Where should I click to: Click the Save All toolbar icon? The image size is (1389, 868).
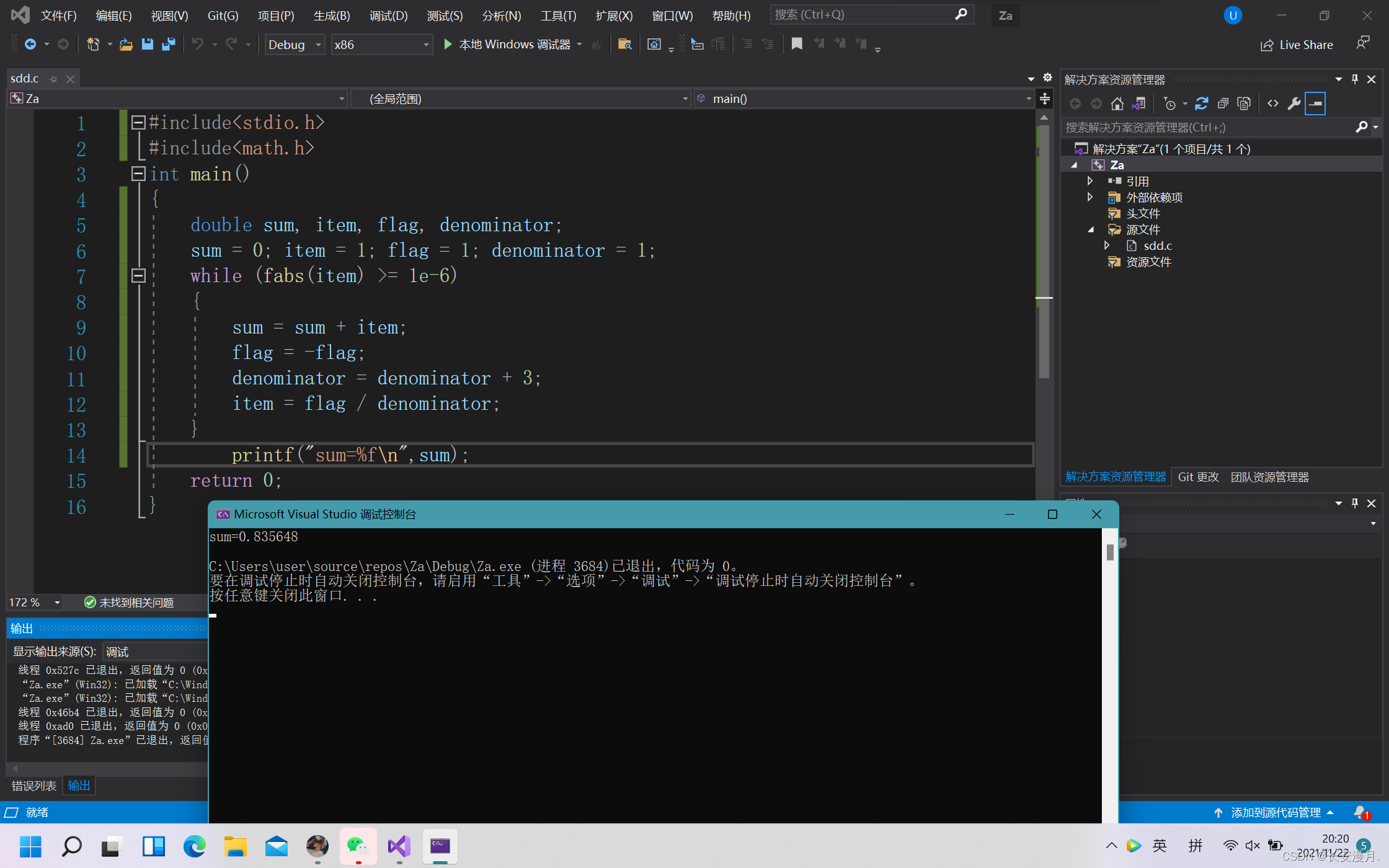click(168, 44)
